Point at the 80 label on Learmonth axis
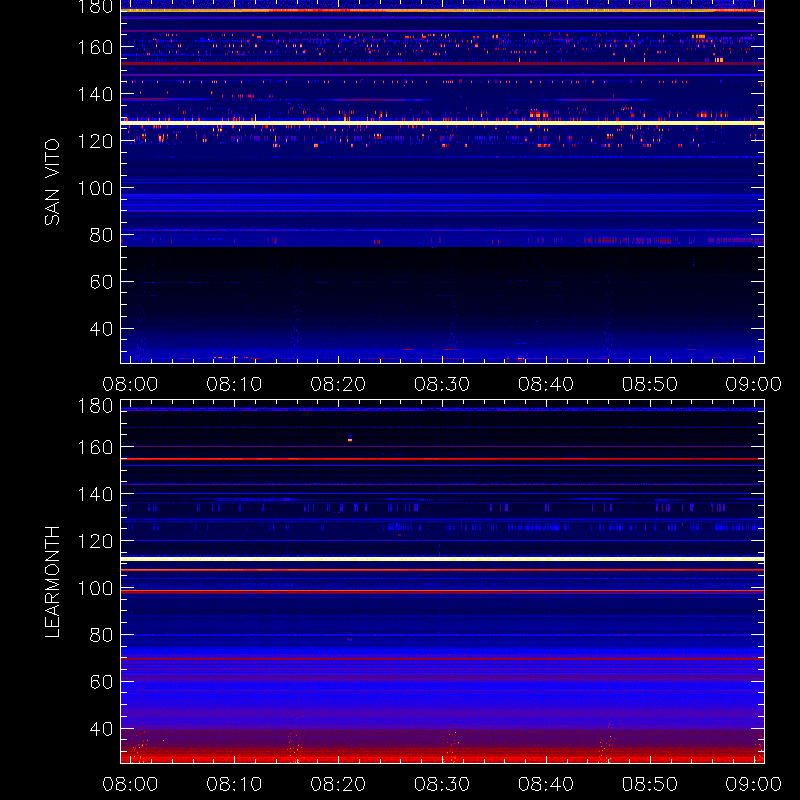The height and width of the screenshot is (800, 800). [x=101, y=635]
